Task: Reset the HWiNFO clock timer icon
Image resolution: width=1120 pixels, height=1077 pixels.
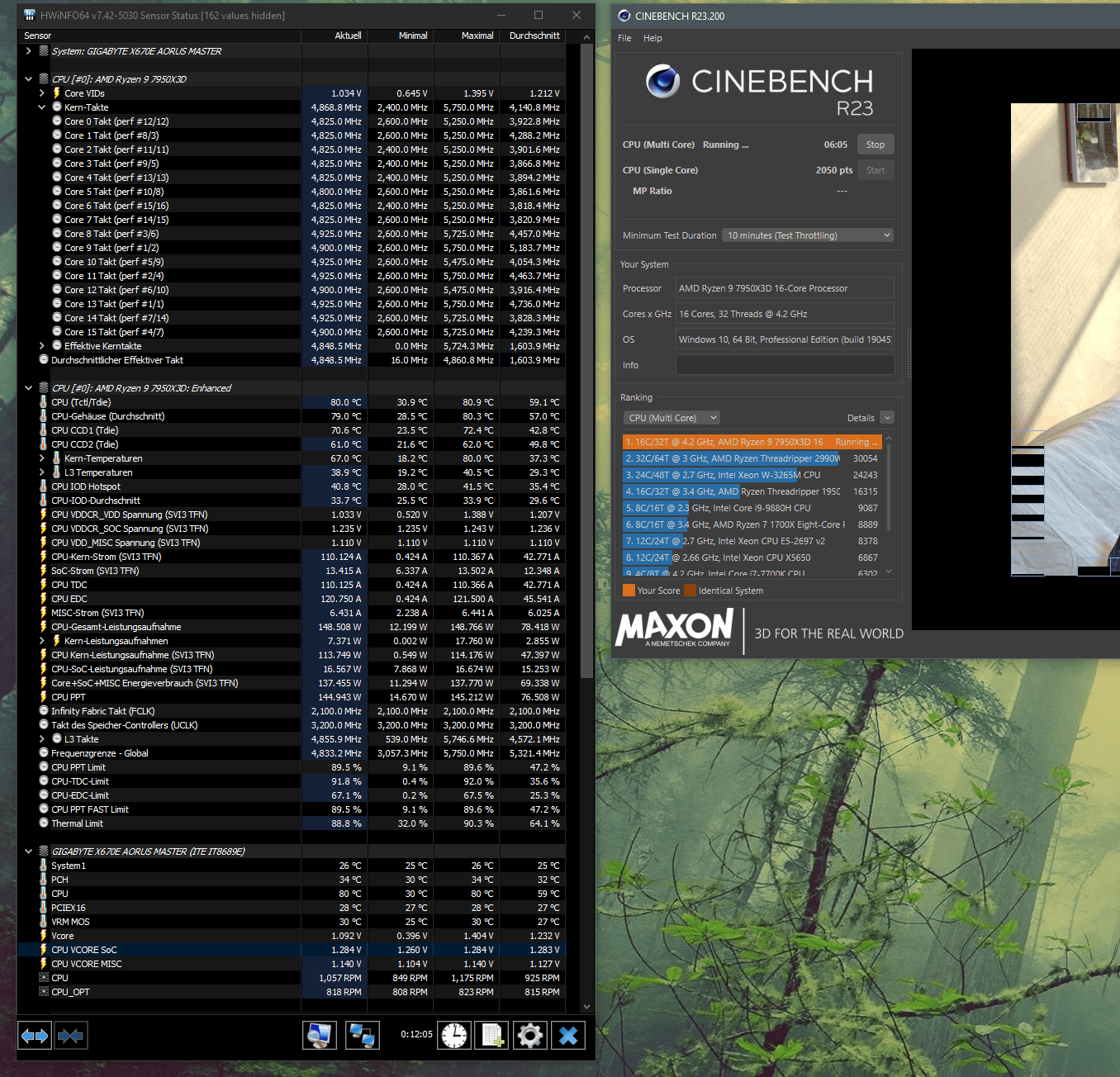Action: point(454,1035)
